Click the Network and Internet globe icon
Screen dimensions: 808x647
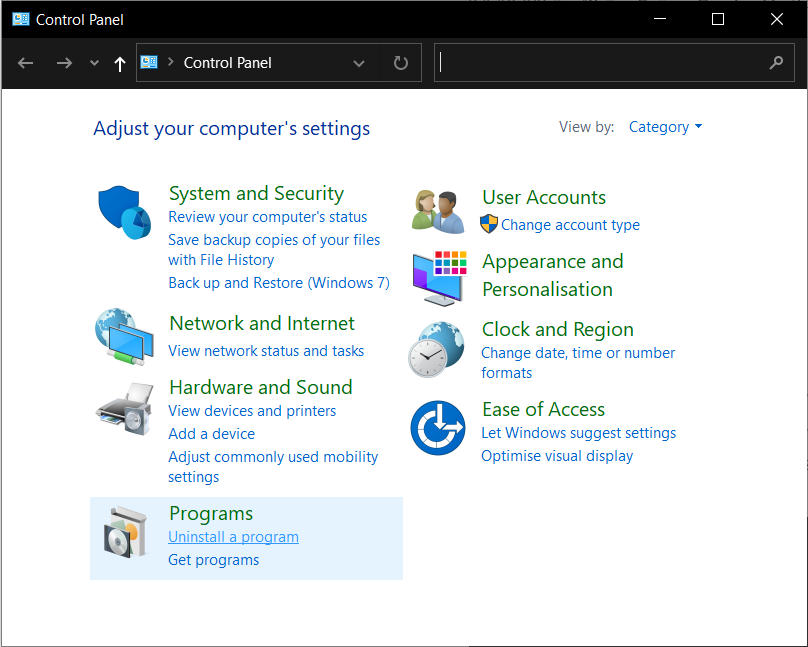pos(124,336)
